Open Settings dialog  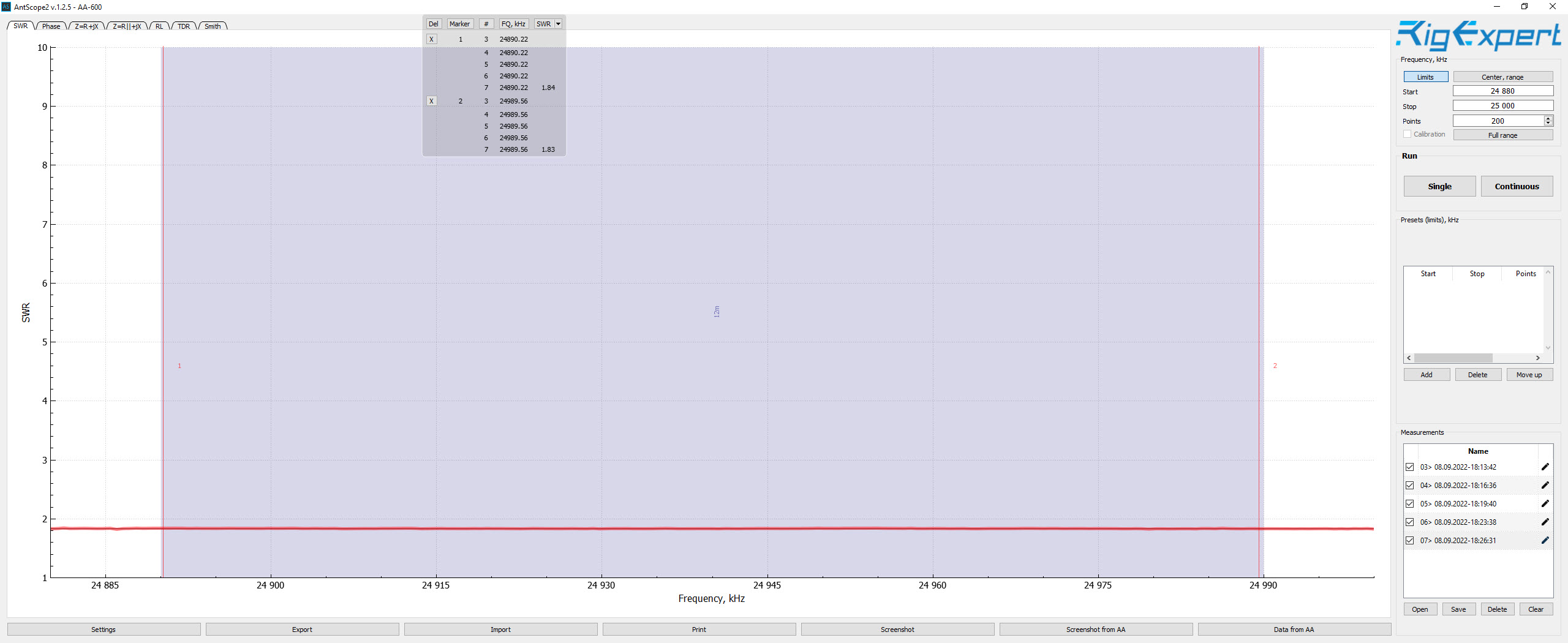[104, 629]
